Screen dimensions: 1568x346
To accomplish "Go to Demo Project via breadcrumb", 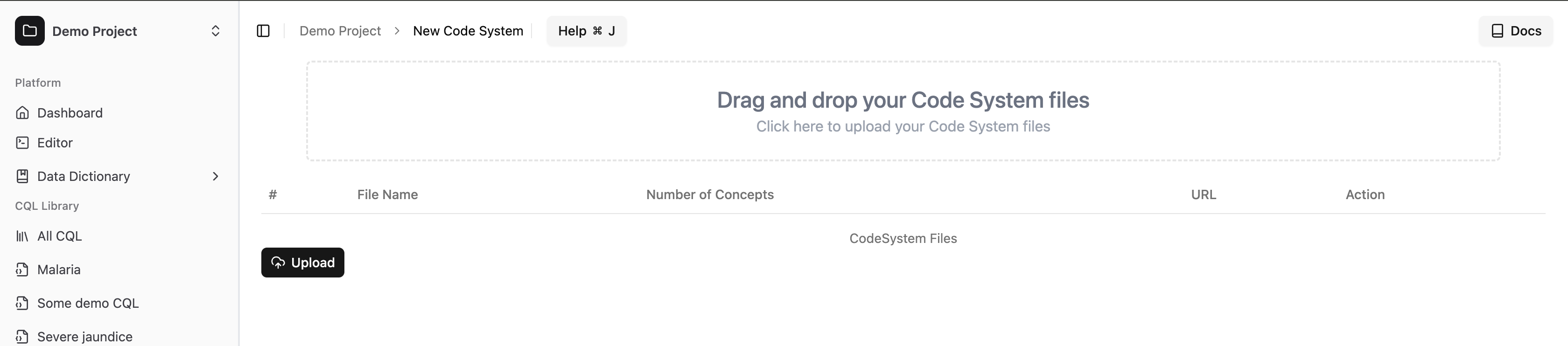I will coord(340,30).
